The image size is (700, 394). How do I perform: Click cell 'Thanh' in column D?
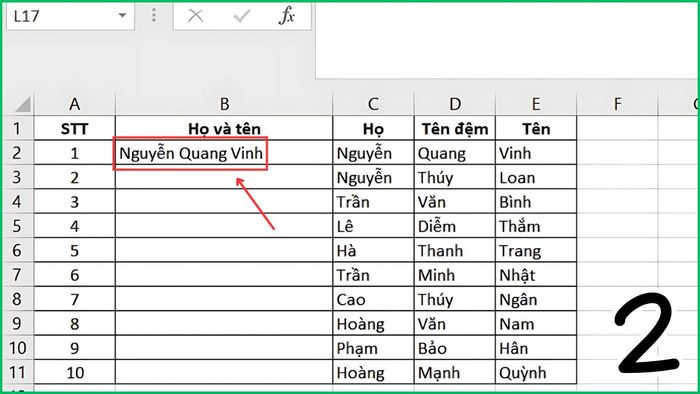[454, 251]
